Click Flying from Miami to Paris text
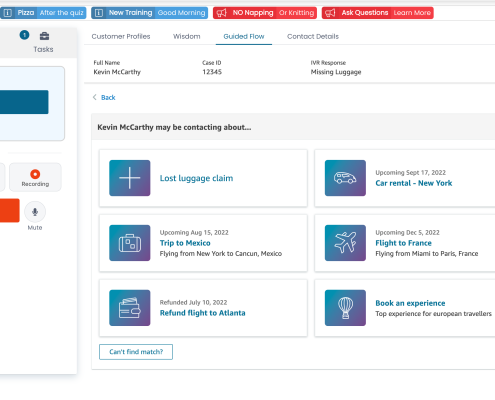The height and width of the screenshot is (400, 495). pyautogui.click(x=427, y=254)
